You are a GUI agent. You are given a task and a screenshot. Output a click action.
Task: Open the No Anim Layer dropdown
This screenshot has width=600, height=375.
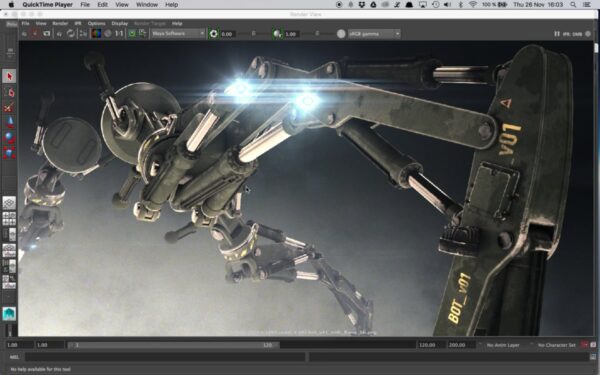[x=502, y=345]
